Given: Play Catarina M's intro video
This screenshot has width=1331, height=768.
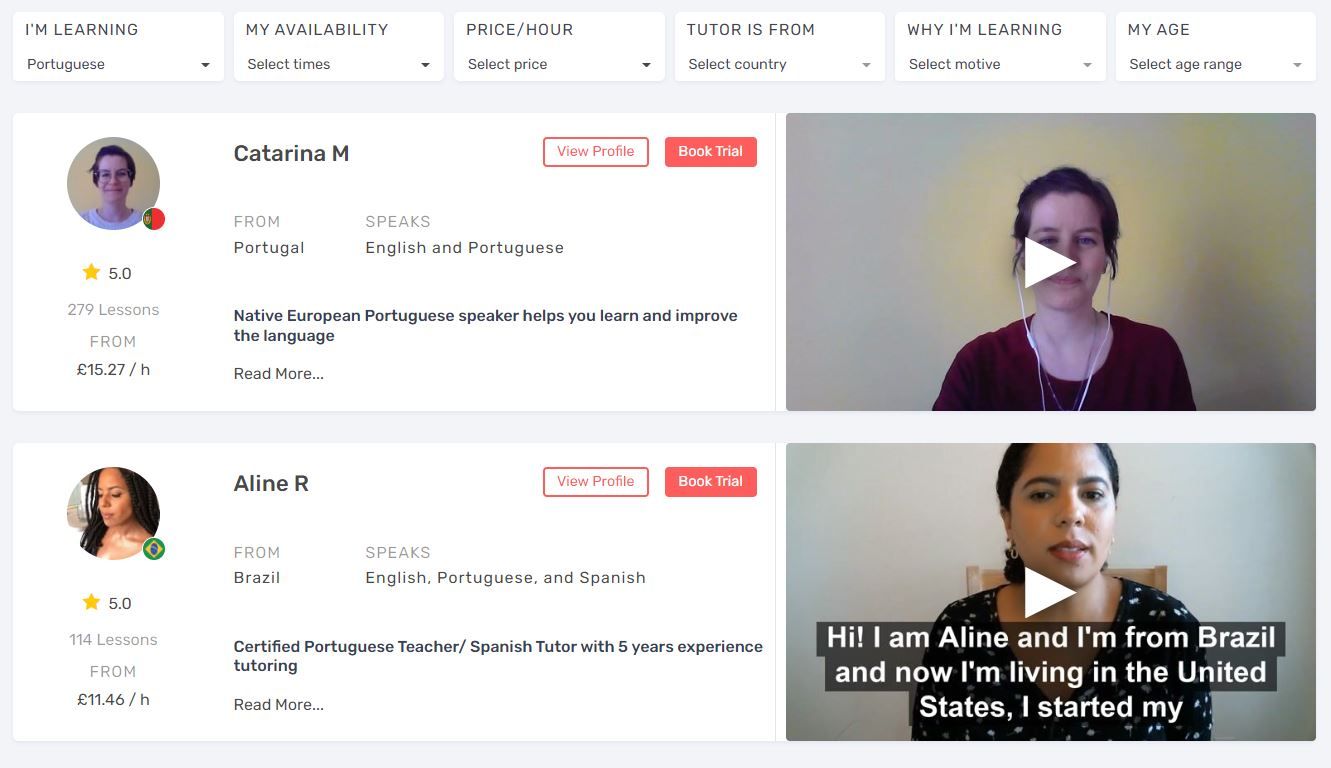Looking at the screenshot, I should click(x=1049, y=262).
